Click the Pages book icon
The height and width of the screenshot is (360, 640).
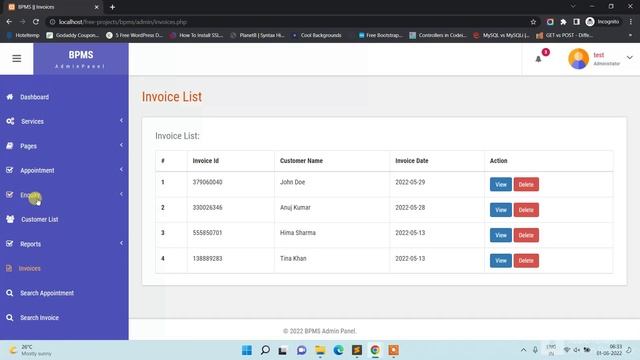coord(10,146)
